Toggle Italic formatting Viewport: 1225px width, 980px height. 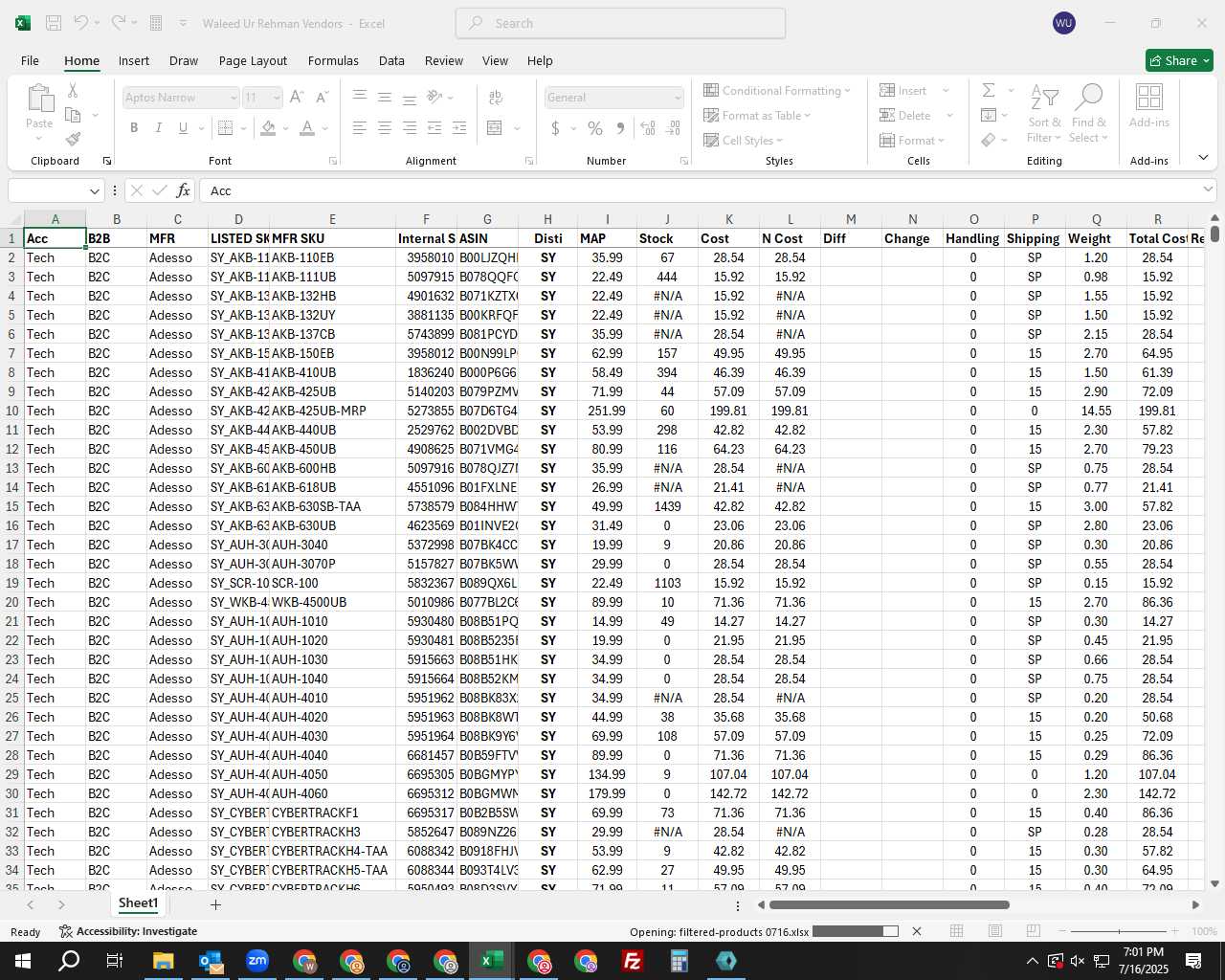[158, 127]
